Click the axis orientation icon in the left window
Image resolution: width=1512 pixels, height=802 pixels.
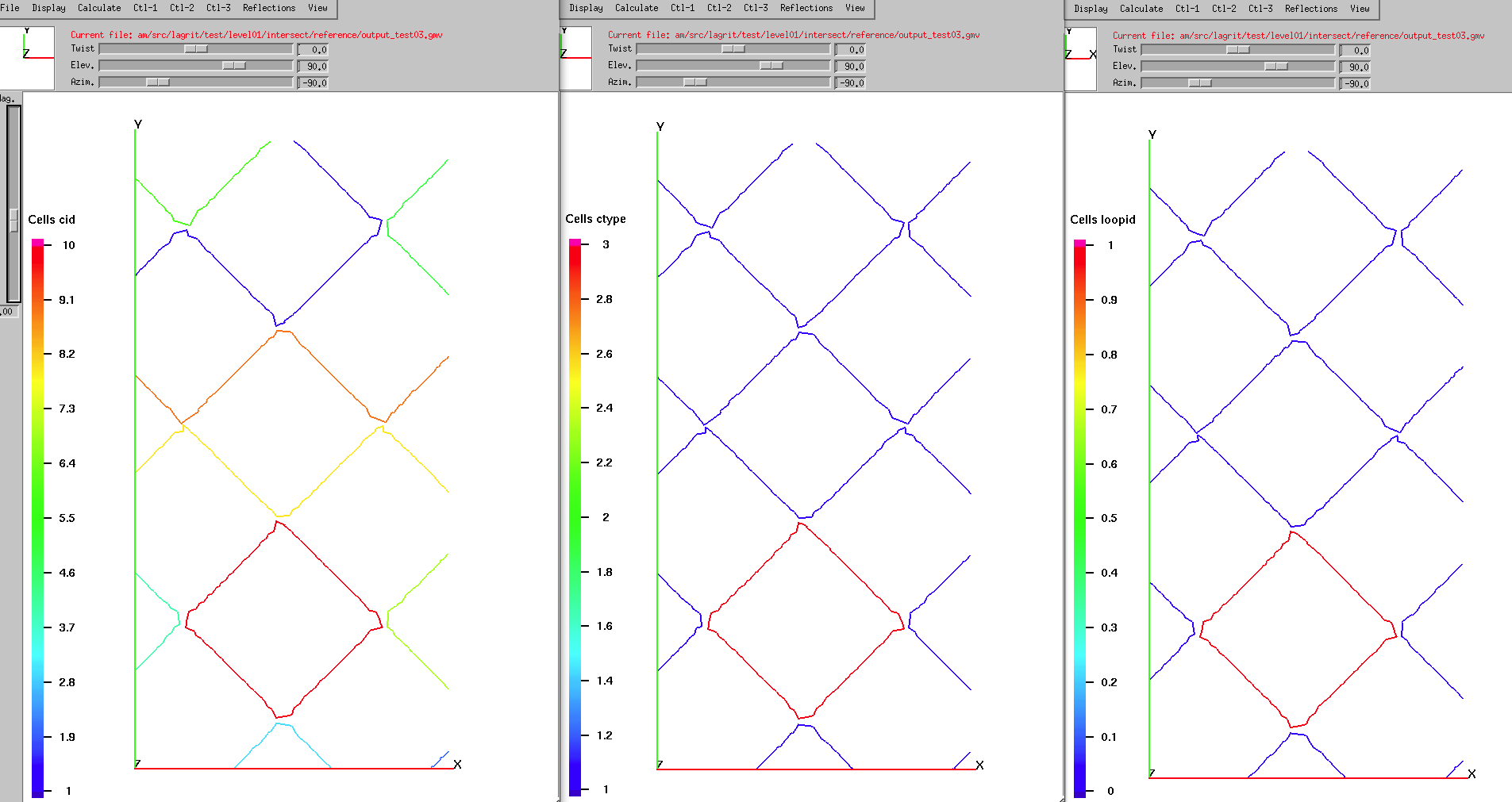[x=28, y=57]
